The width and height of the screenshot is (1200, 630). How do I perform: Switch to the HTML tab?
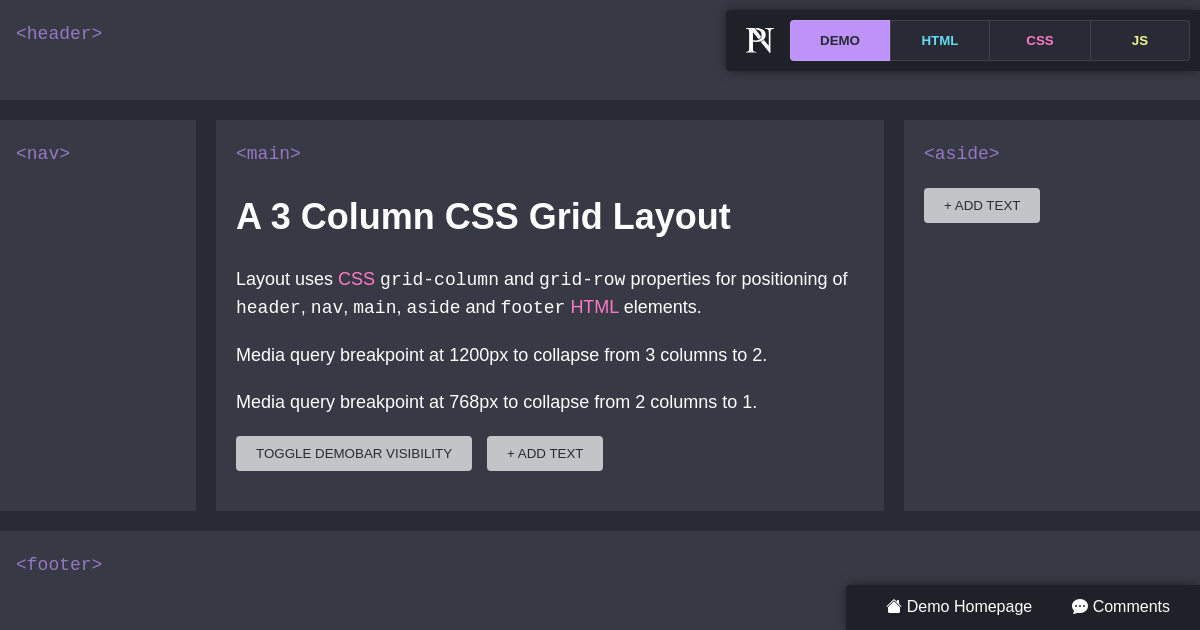pos(940,40)
